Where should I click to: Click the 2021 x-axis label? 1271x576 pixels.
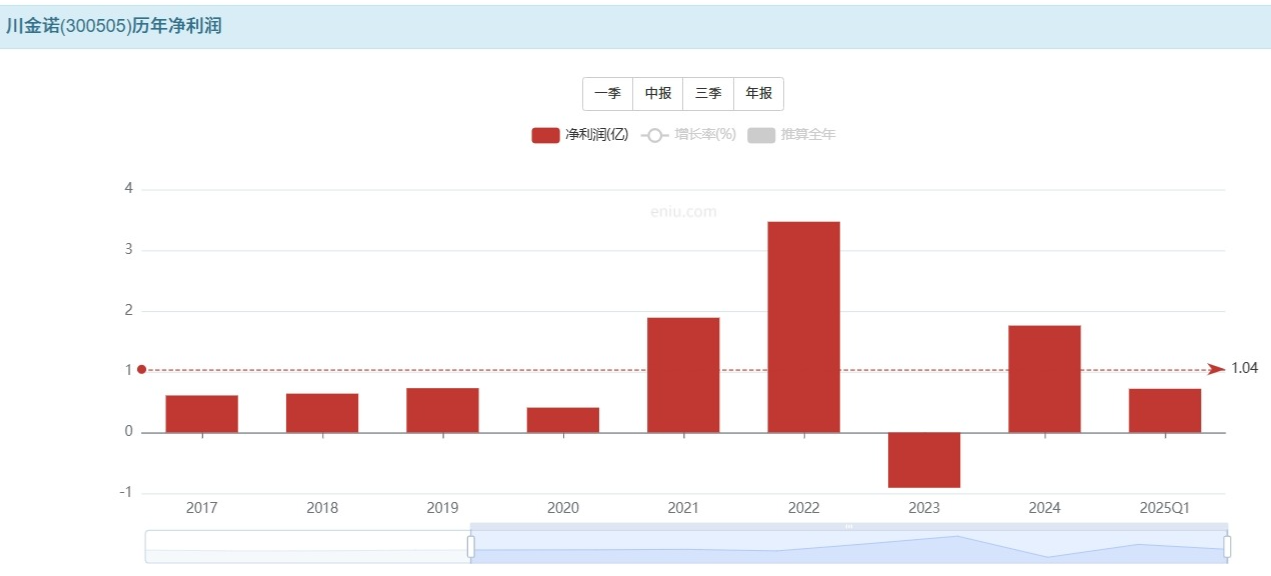pos(683,508)
